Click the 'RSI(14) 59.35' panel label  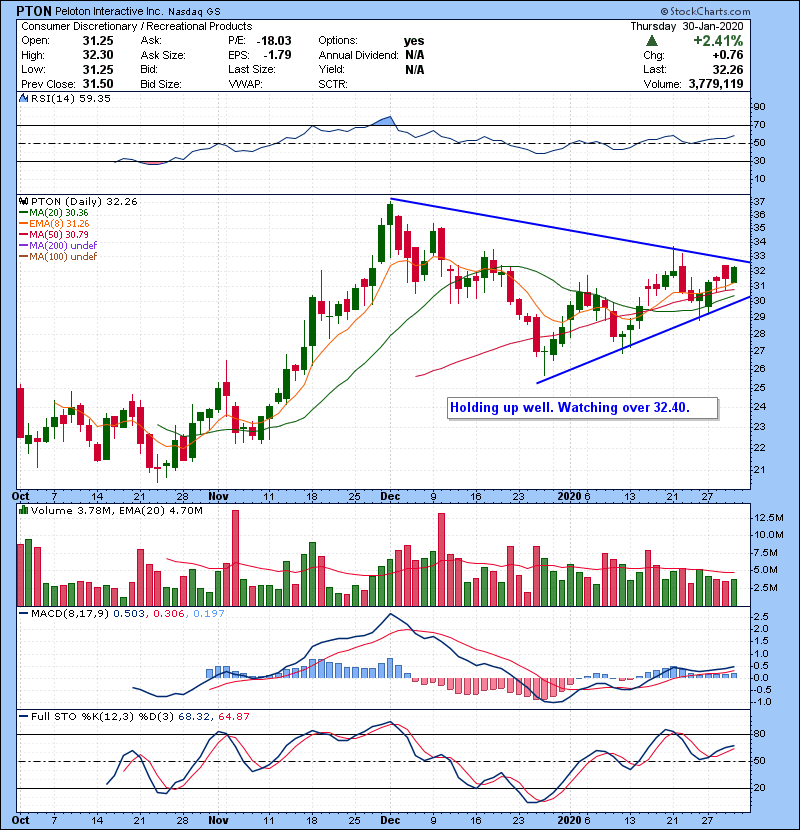click(x=71, y=98)
